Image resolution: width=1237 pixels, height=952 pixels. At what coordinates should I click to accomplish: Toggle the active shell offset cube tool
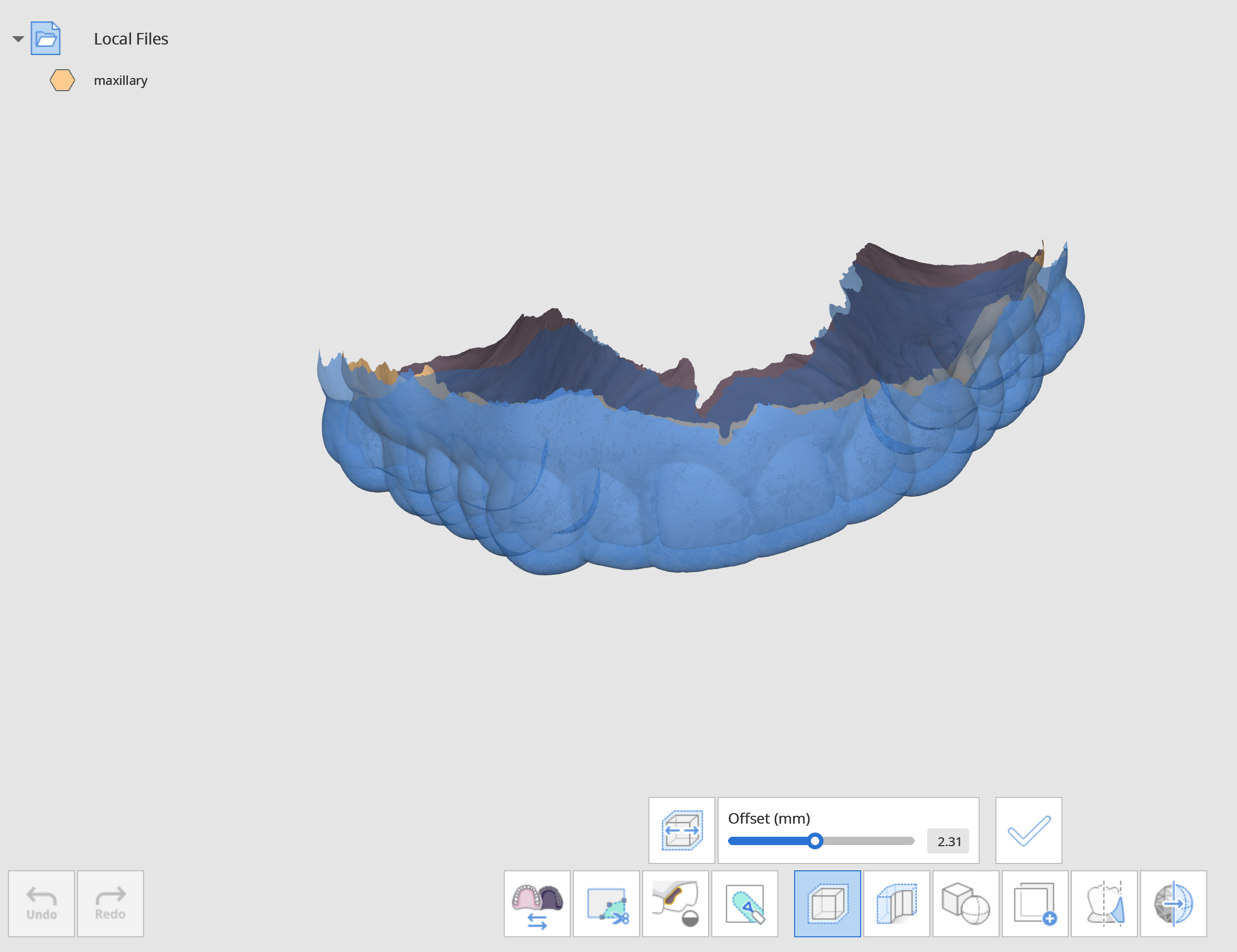pyautogui.click(x=827, y=904)
